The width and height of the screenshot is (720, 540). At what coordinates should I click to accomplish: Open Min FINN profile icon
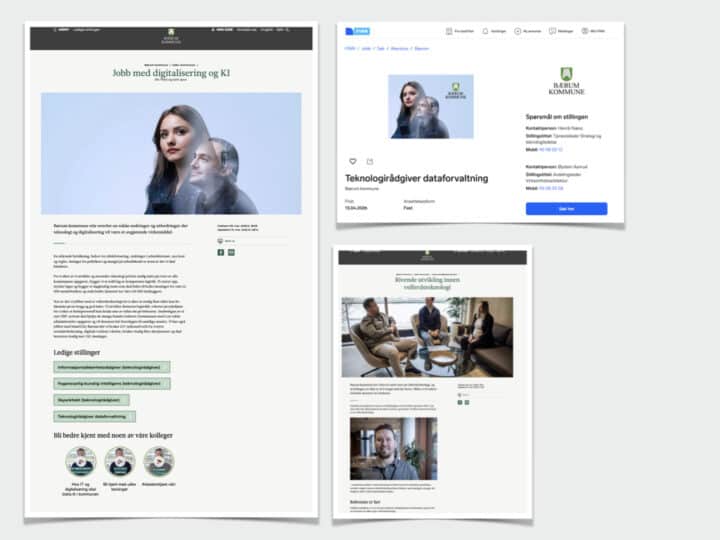tap(585, 31)
